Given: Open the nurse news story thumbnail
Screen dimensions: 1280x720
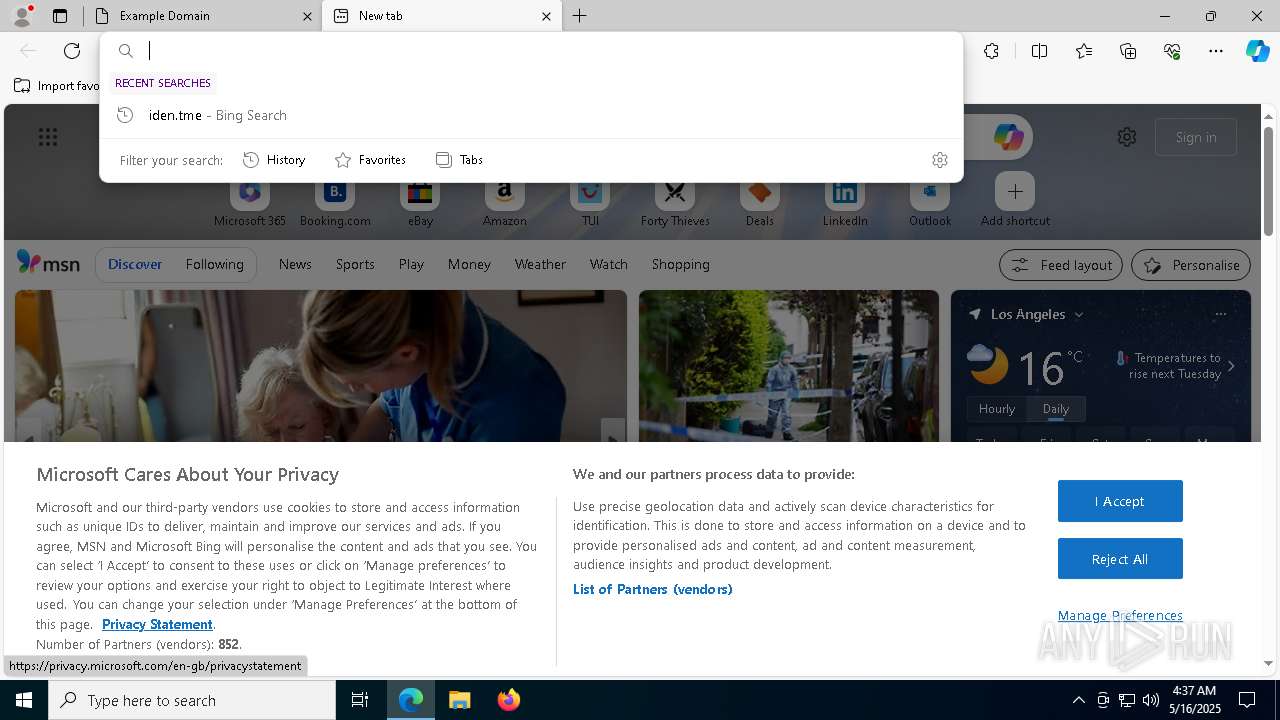Looking at the screenshot, I should pyautogui.click(x=321, y=366).
